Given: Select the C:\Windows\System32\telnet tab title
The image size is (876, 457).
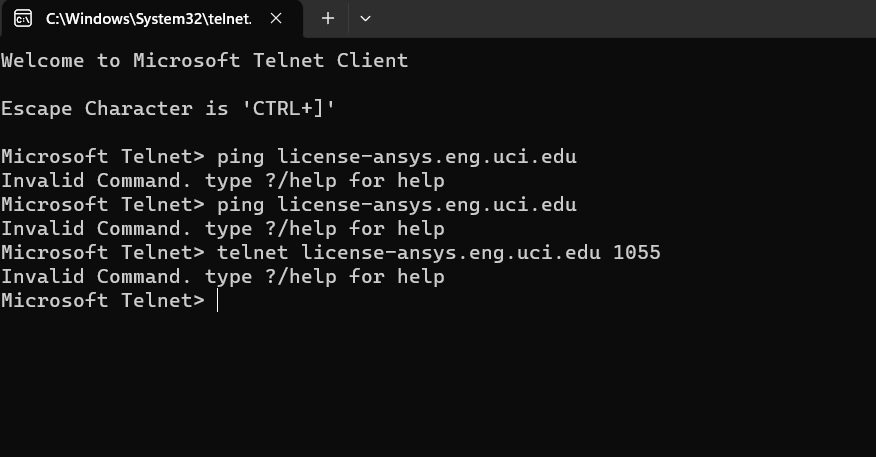Looking at the screenshot, I should 149,19.
